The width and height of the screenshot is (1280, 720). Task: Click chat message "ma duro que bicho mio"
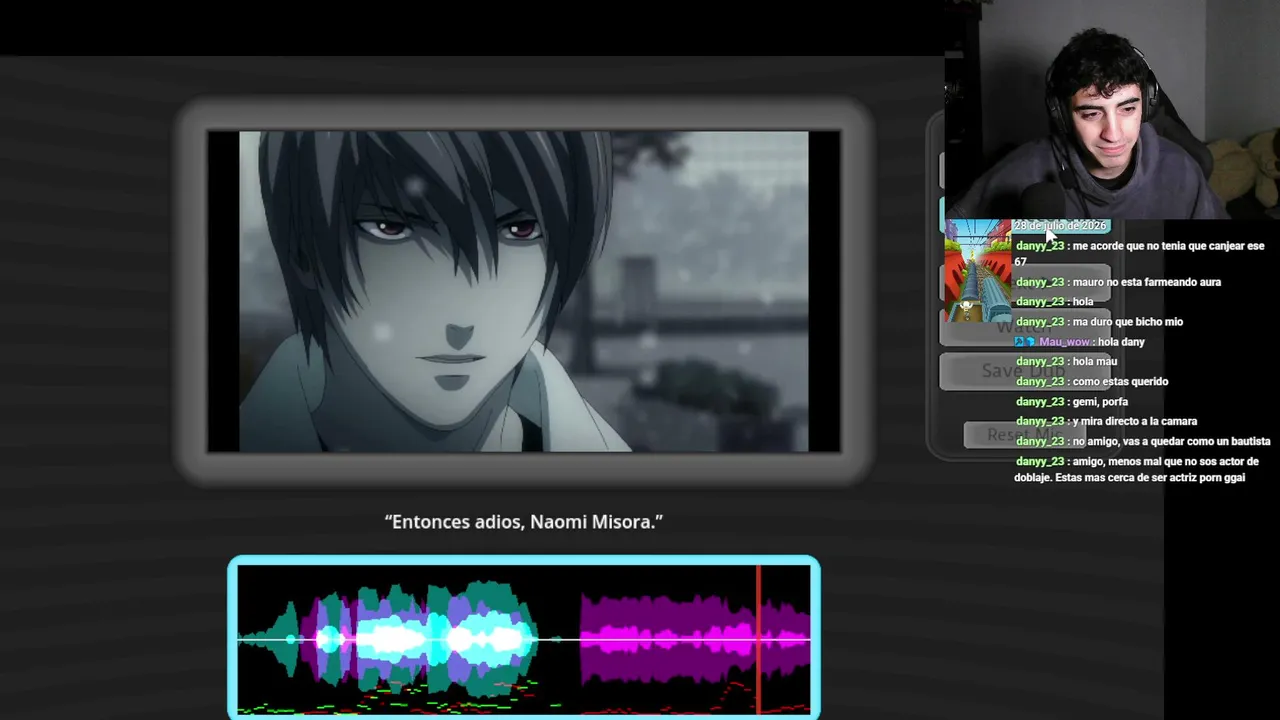(1127, 322)
